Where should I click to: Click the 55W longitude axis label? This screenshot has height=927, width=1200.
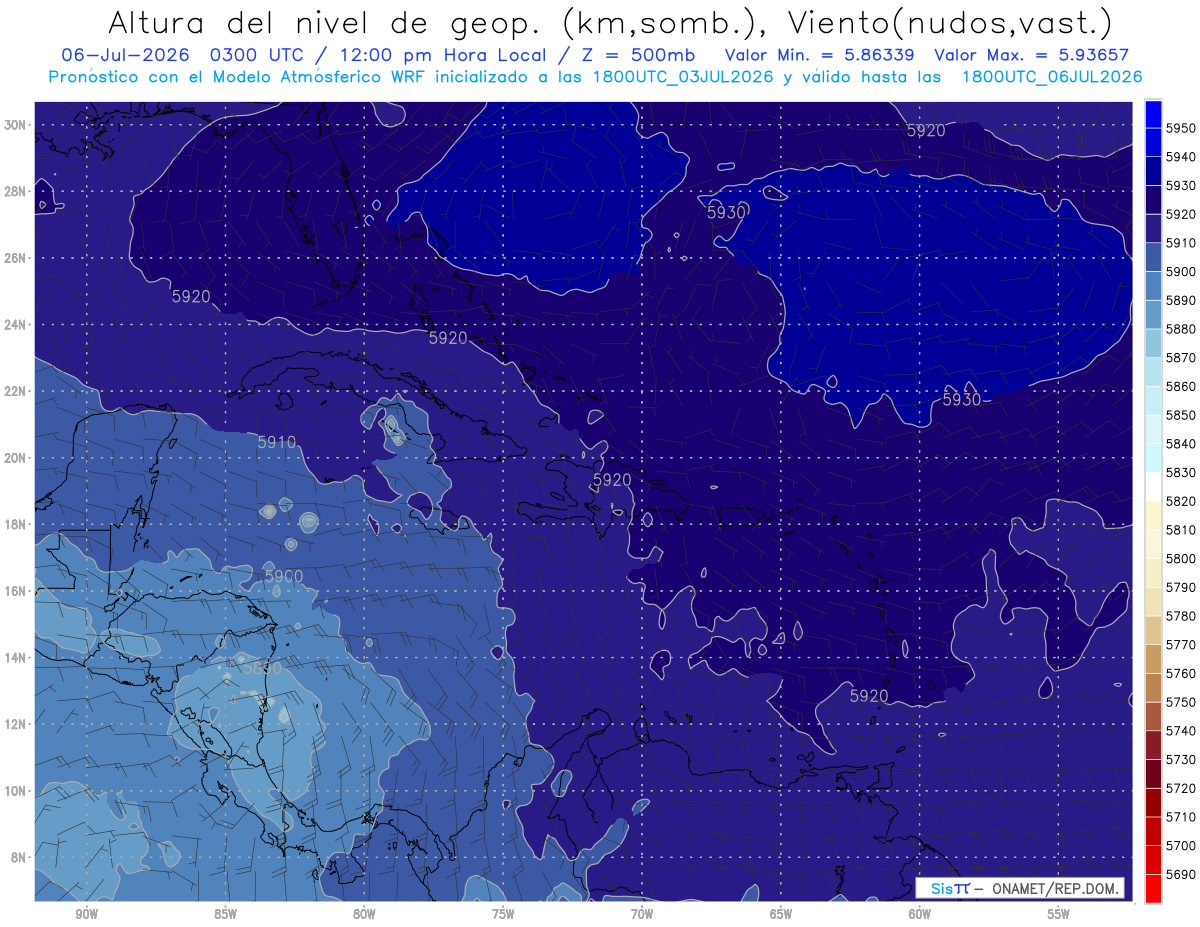tap(1059, 913)
